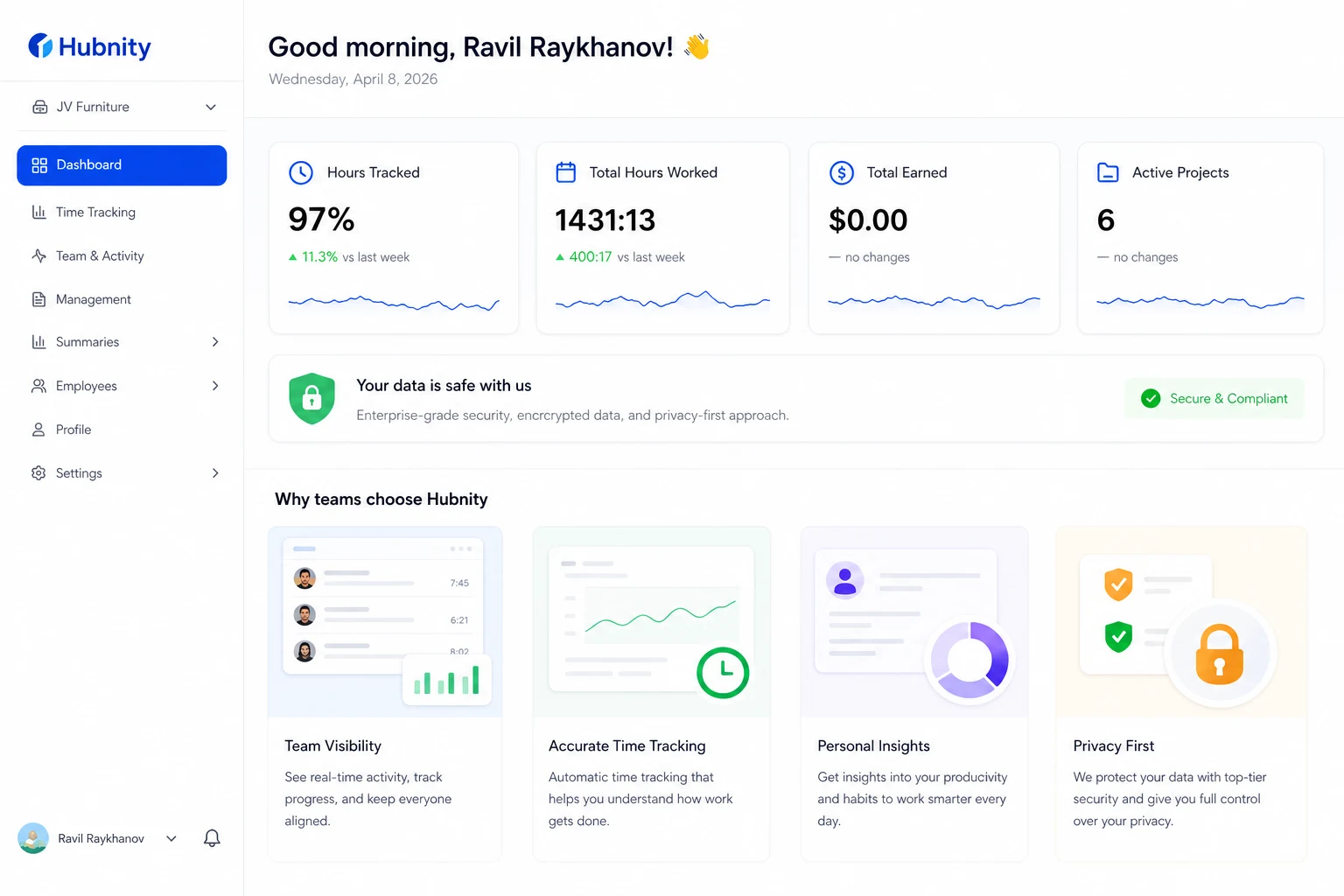1344x896 pixels.
Task: Click the green bar chart mini icon
Action: click(x=447, y=680)
